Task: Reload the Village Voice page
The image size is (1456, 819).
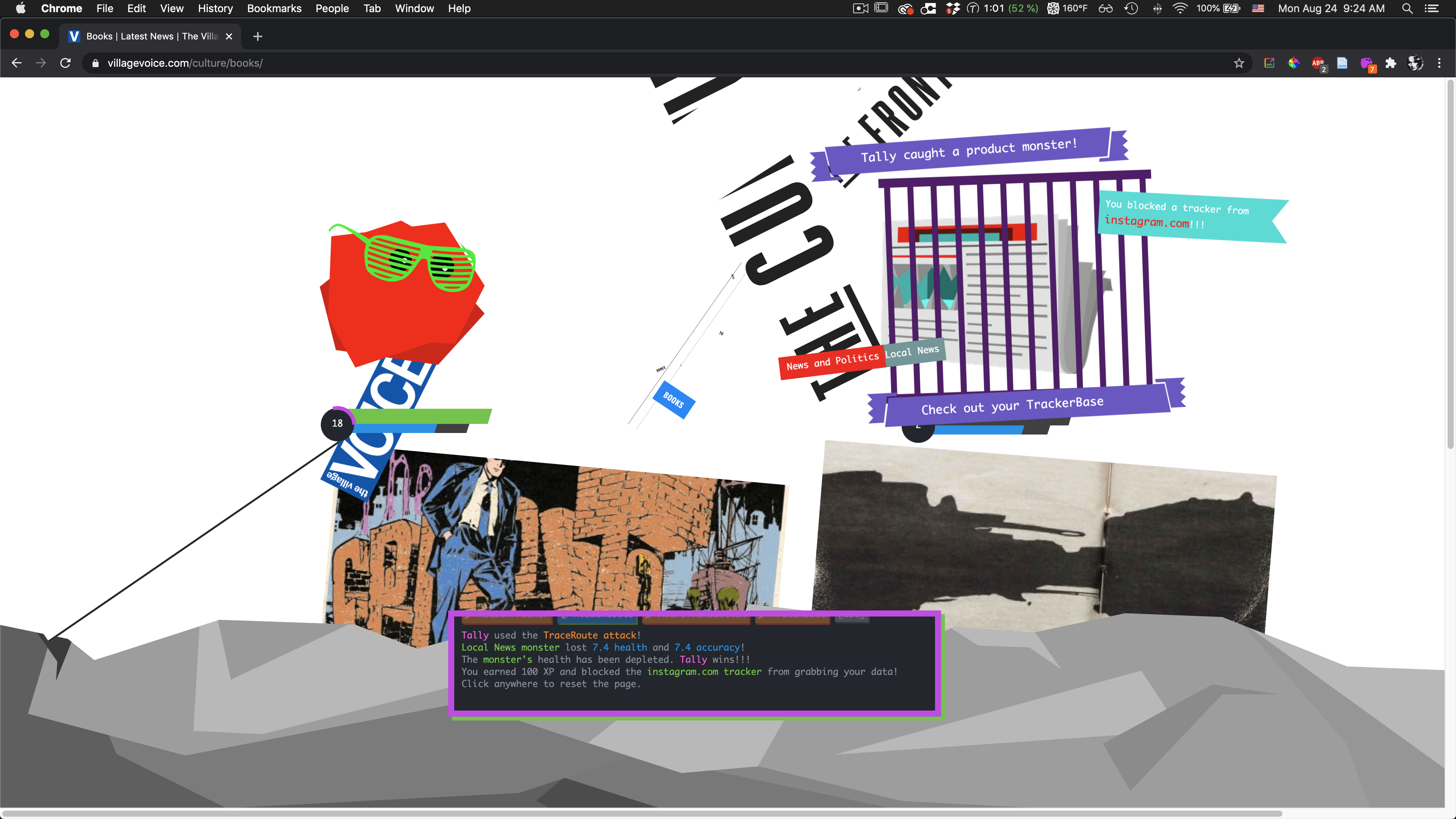Action: click(66, 63)
